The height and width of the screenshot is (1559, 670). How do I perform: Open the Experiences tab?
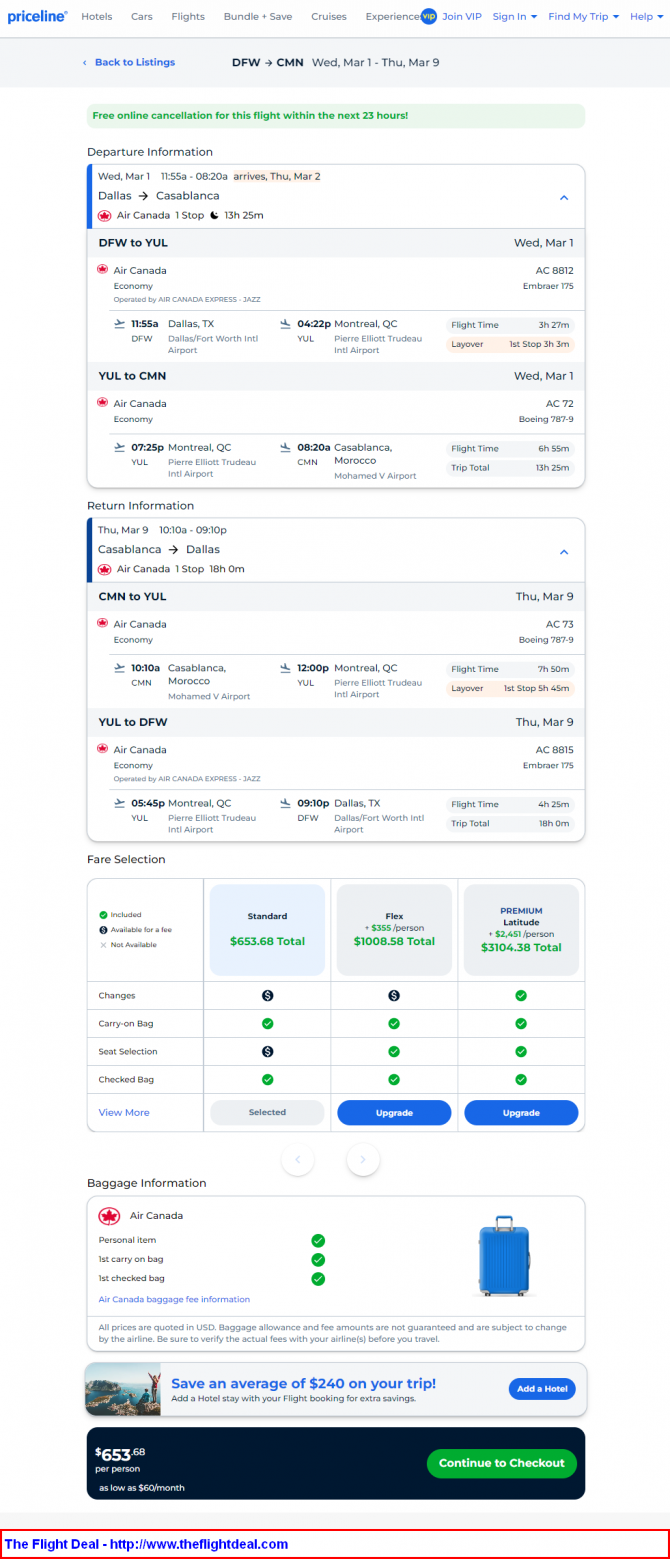pos(393,17)
